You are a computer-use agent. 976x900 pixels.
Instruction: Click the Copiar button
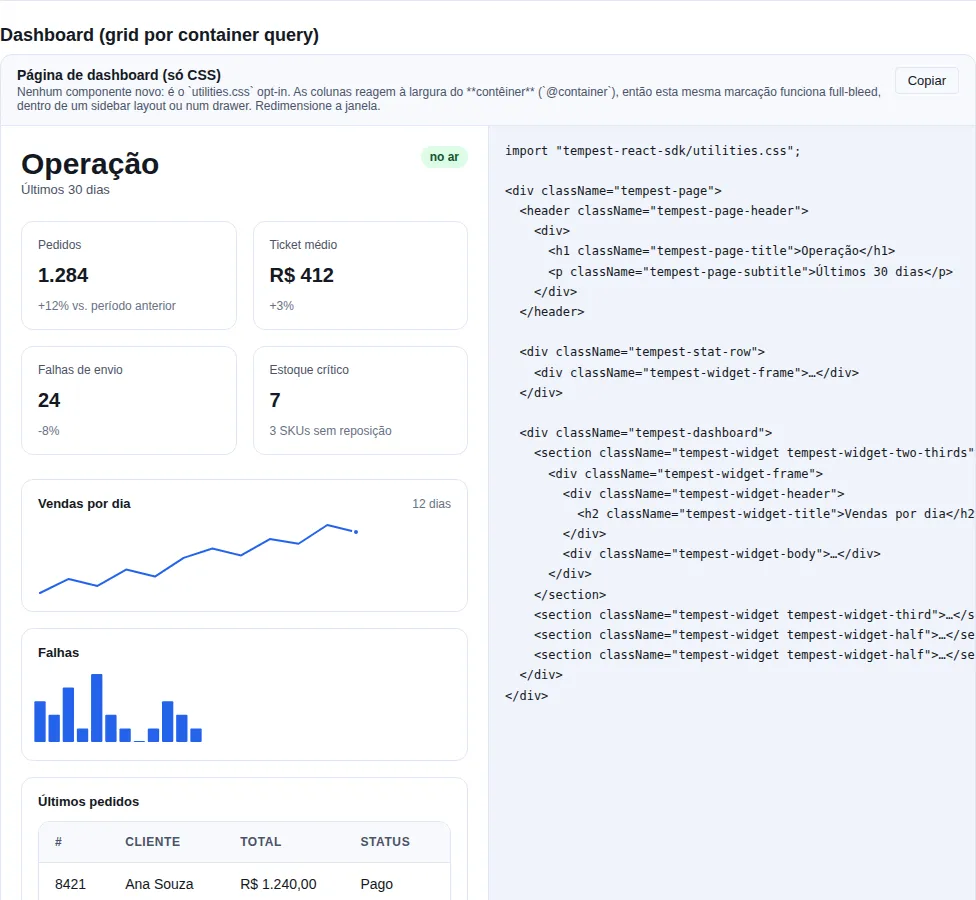926,81
